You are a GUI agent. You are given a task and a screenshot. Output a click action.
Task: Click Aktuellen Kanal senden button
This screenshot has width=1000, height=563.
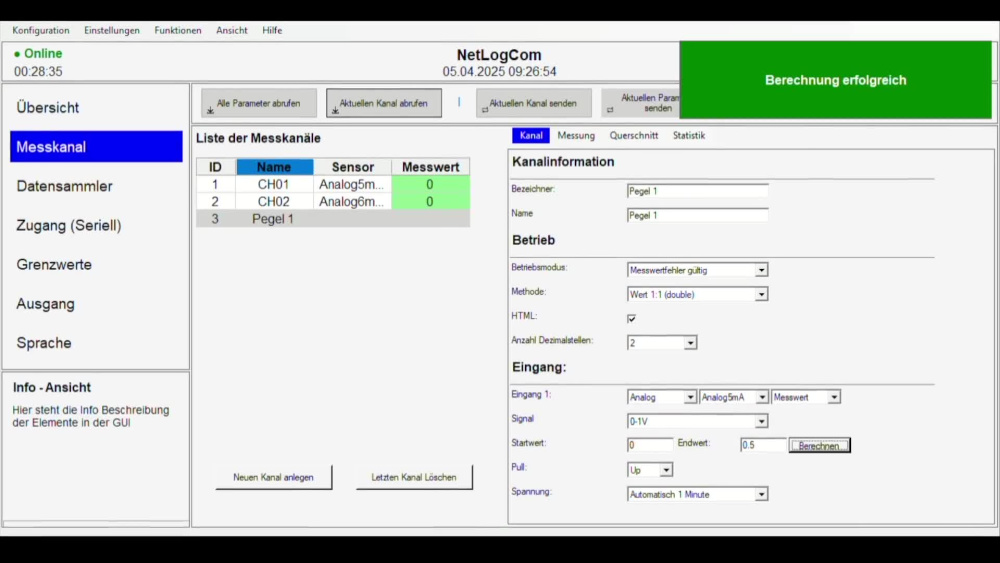tap(534, 103)
